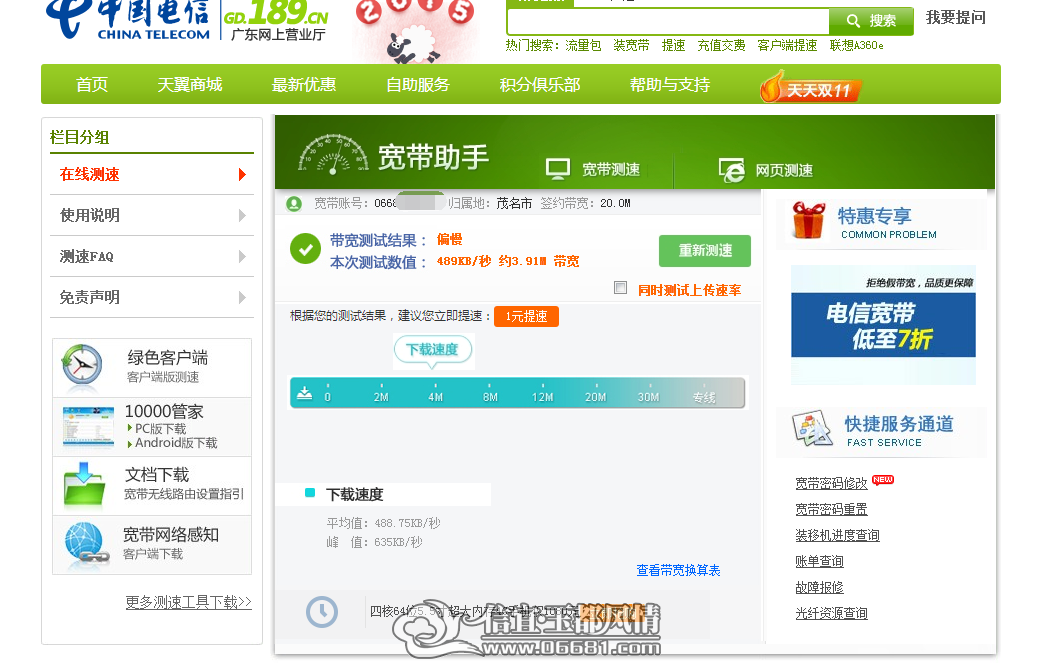Click the green checkmark result icon
This screenshot has width=1055, height=670.
coord(305,249)
